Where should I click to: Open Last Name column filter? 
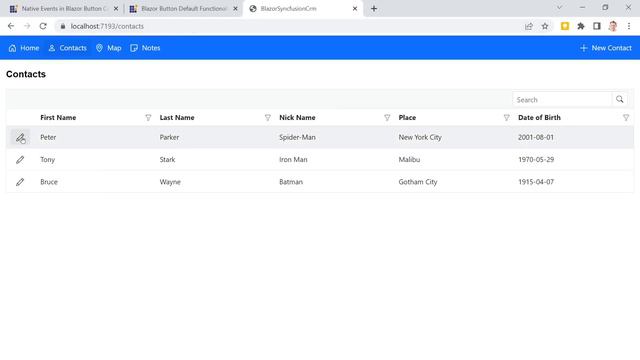click(x=268, y=118)
